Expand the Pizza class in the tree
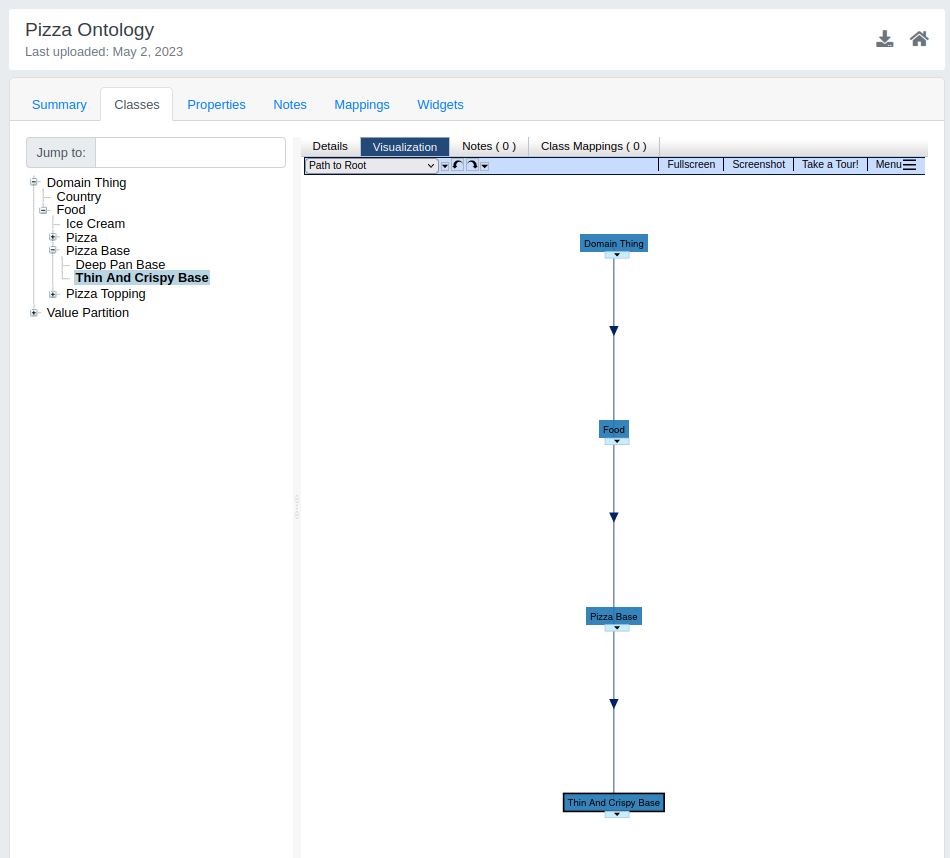This screenshot has width=950, height=858. click(x=53, y=237)
